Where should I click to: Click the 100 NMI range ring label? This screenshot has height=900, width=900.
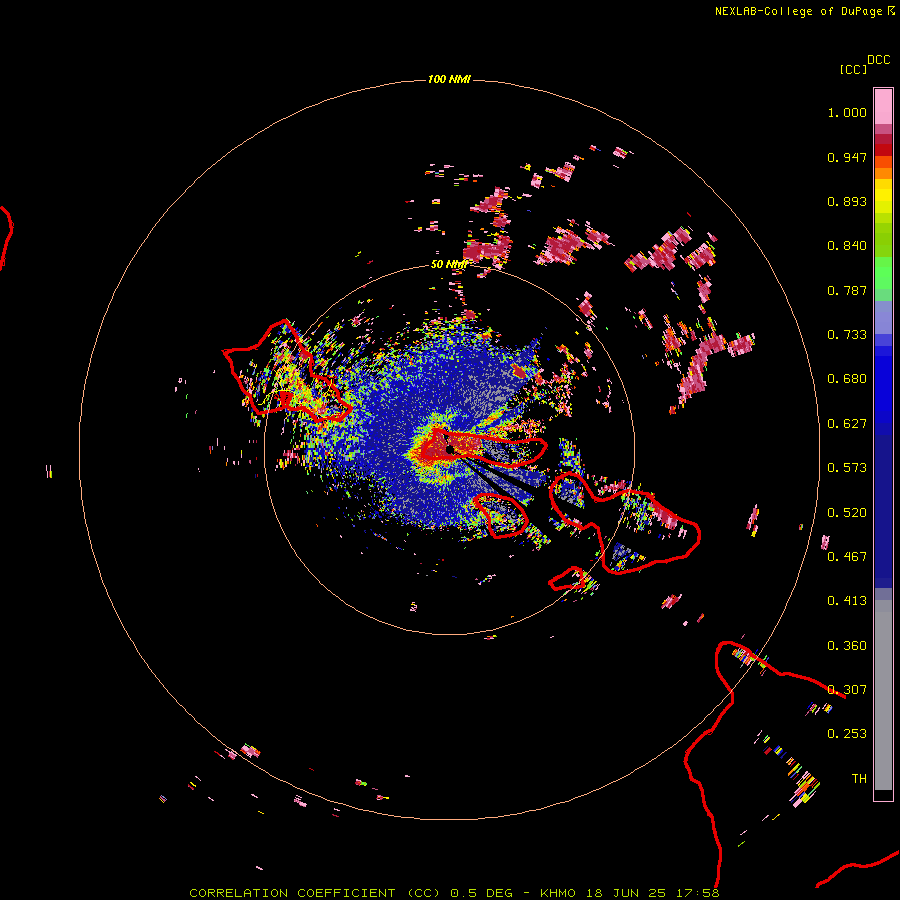click(x=449, y=79)
